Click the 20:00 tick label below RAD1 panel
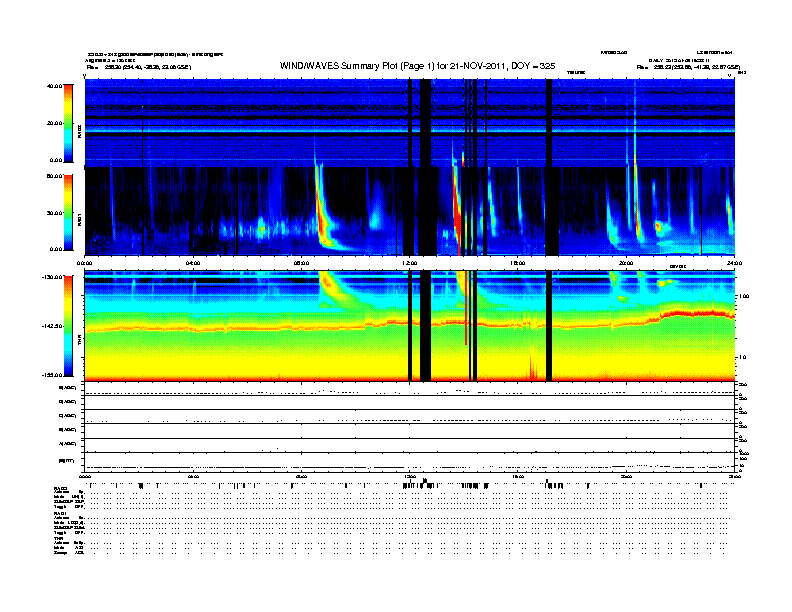Image resolution: width=792 pixels, height=612 pixels. point(626,263)
